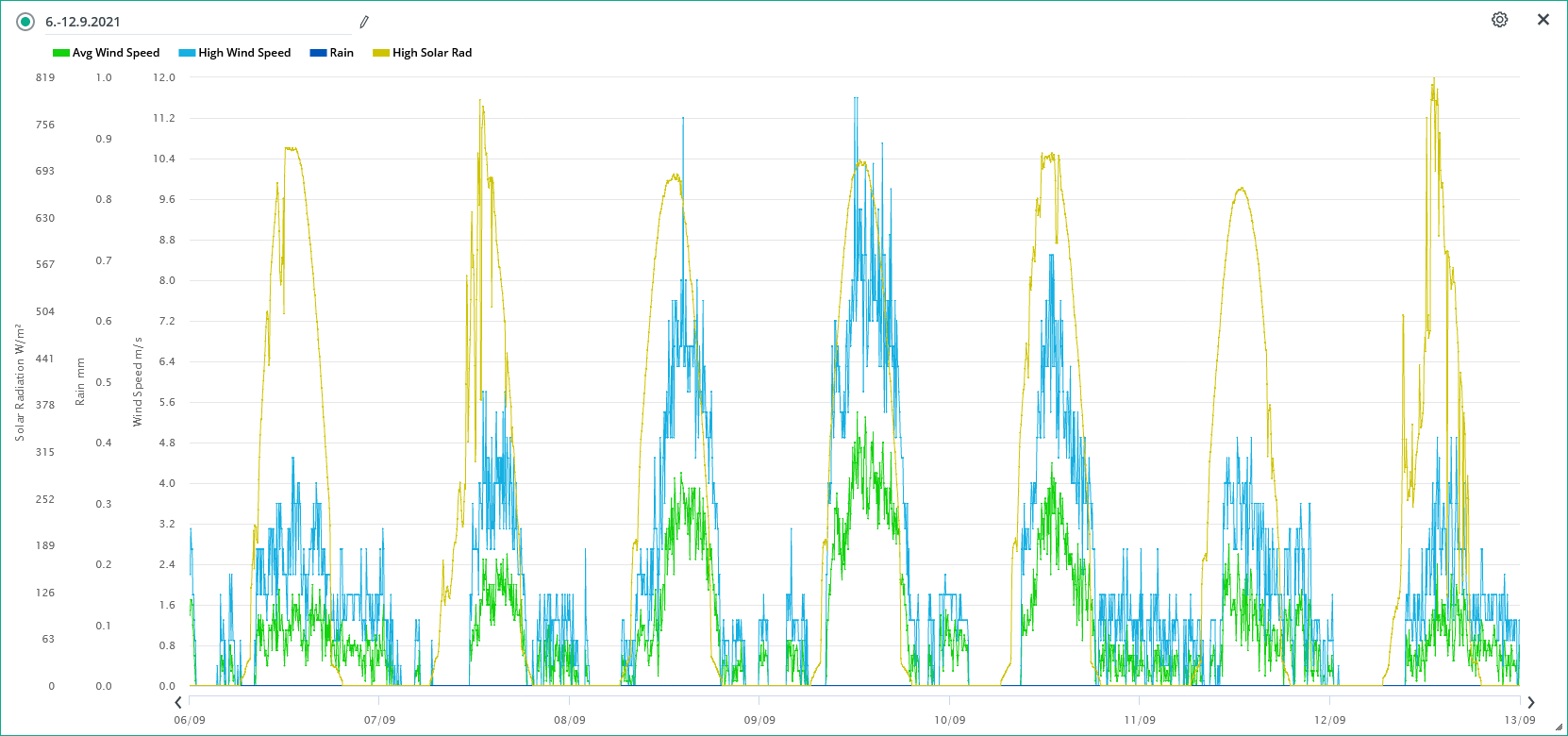Click the green Avg Wind Speed swatch
The height and width of the screenshot is (736, 1568).
tap(61, 53)
